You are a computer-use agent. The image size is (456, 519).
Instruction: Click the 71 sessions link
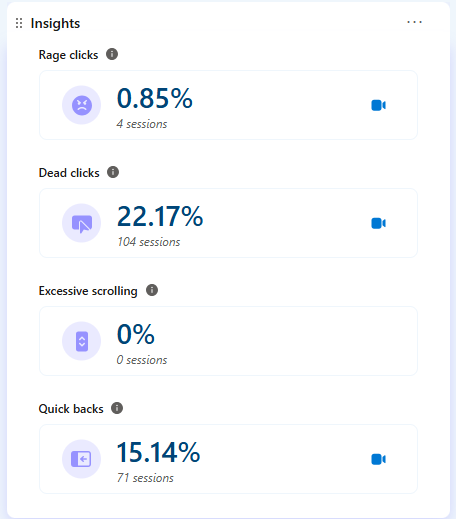pyautogui.click(x=145, y=478)
